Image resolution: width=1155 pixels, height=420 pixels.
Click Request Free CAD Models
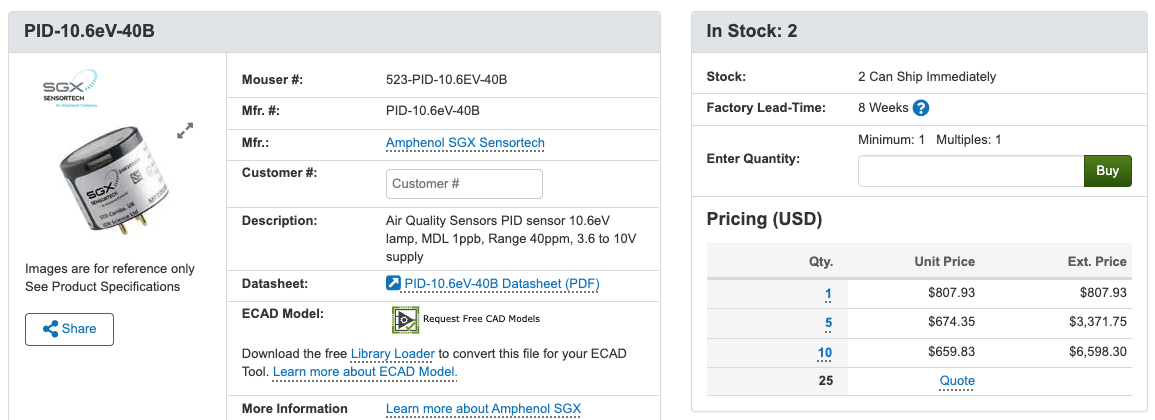(481, 319)
